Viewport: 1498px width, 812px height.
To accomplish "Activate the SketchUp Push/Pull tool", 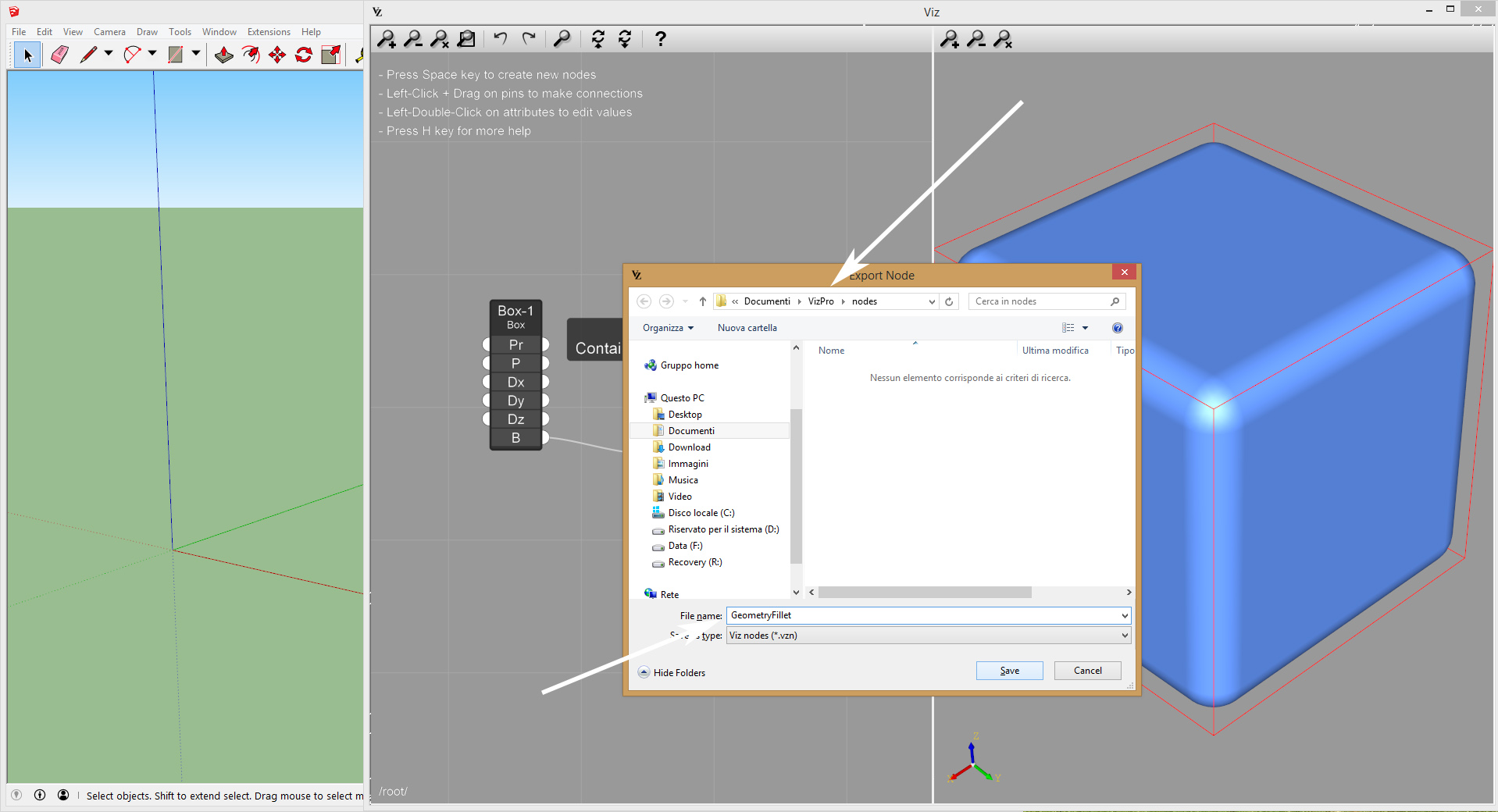I will (224, 55).
